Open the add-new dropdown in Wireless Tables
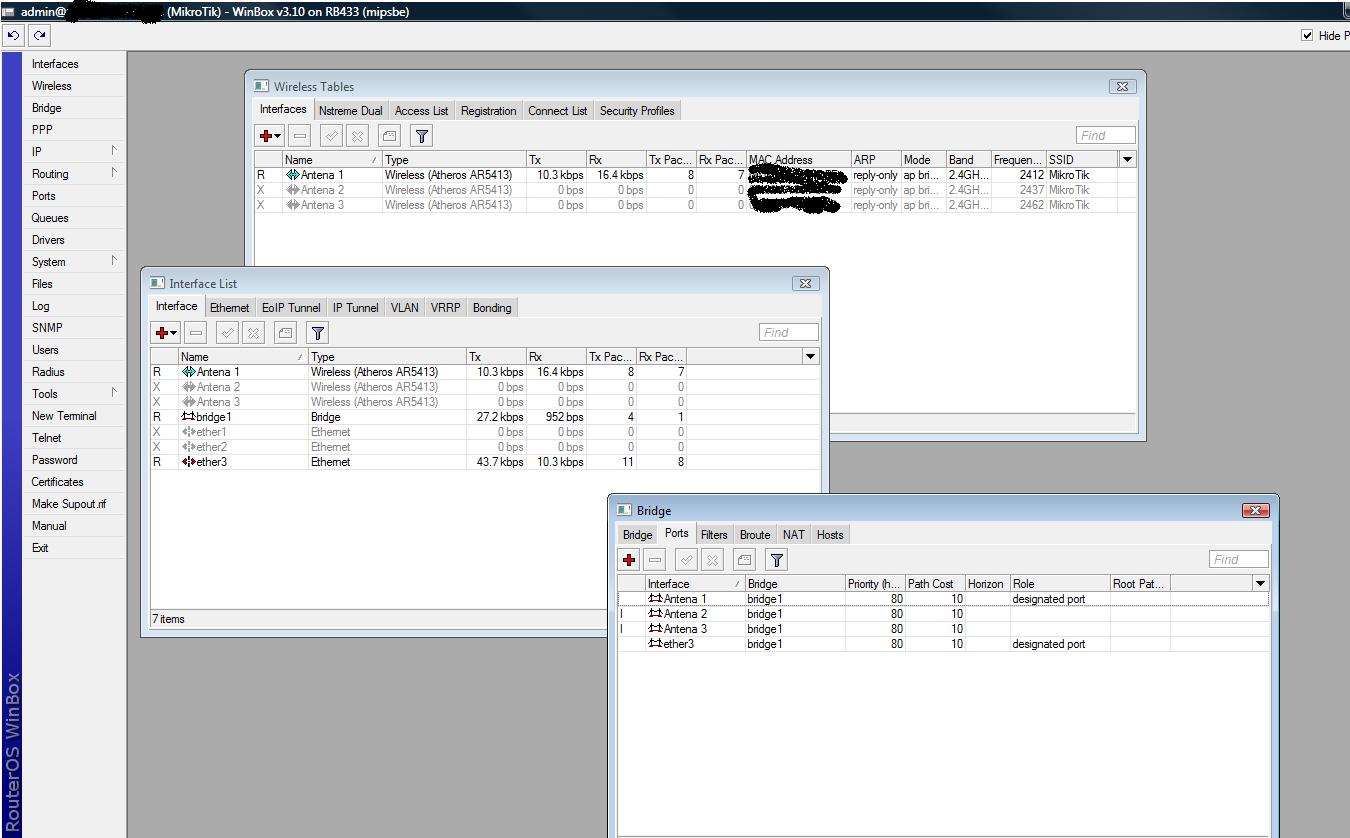Viewport: 1350px width, 838px height. click(x=271, y=136)
